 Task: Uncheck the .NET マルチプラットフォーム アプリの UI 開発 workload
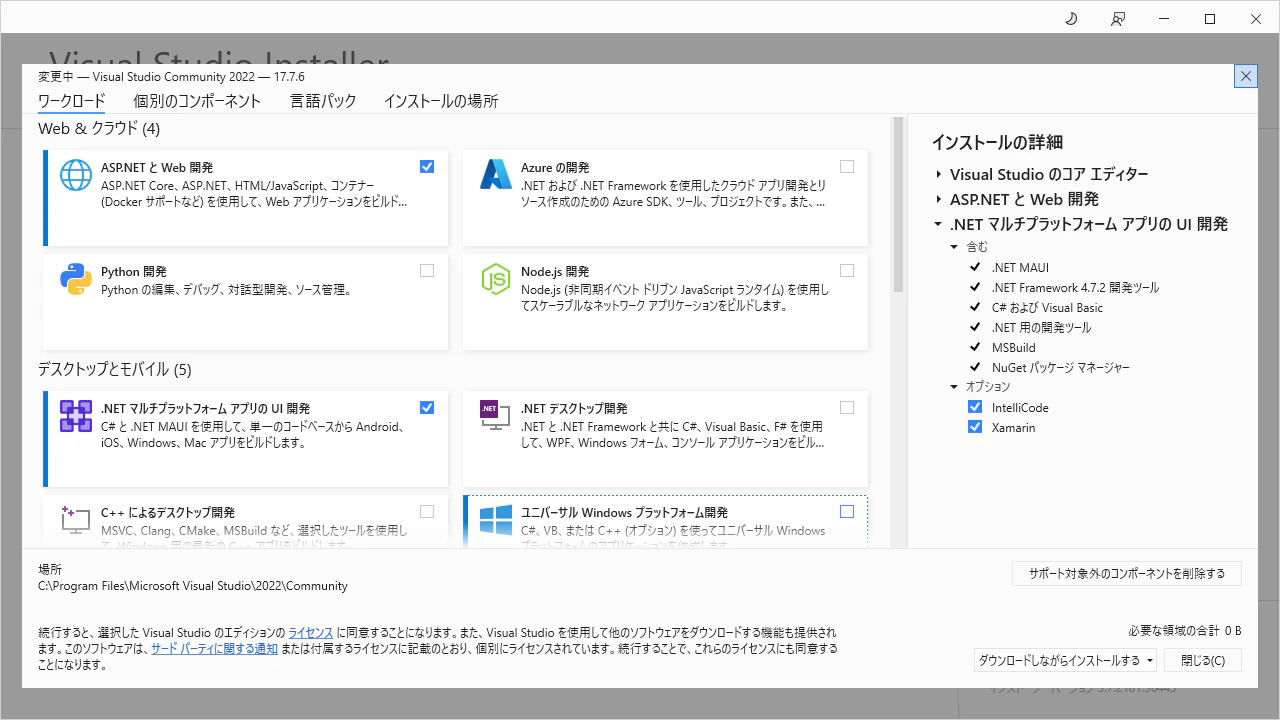coord(427,407)
